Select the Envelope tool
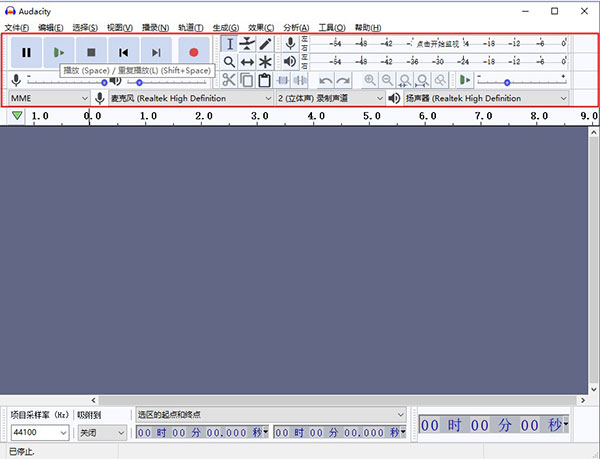Image resolution: width=600 pixels, height=459 pixels. click(247, 43)
